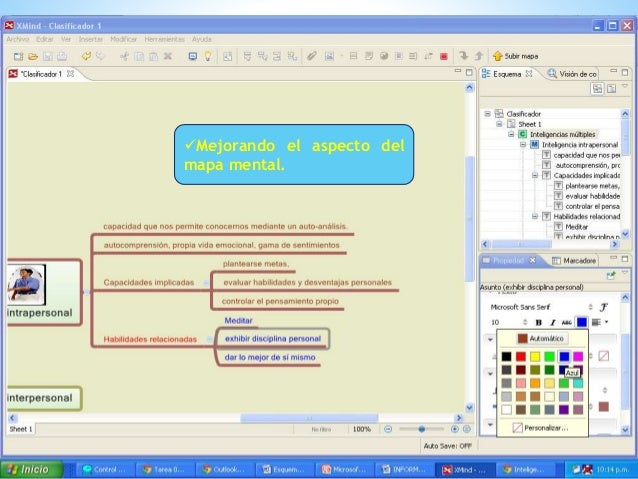
Task: Click the paperclip attachment toolbar icon
Action: point(311,56)
